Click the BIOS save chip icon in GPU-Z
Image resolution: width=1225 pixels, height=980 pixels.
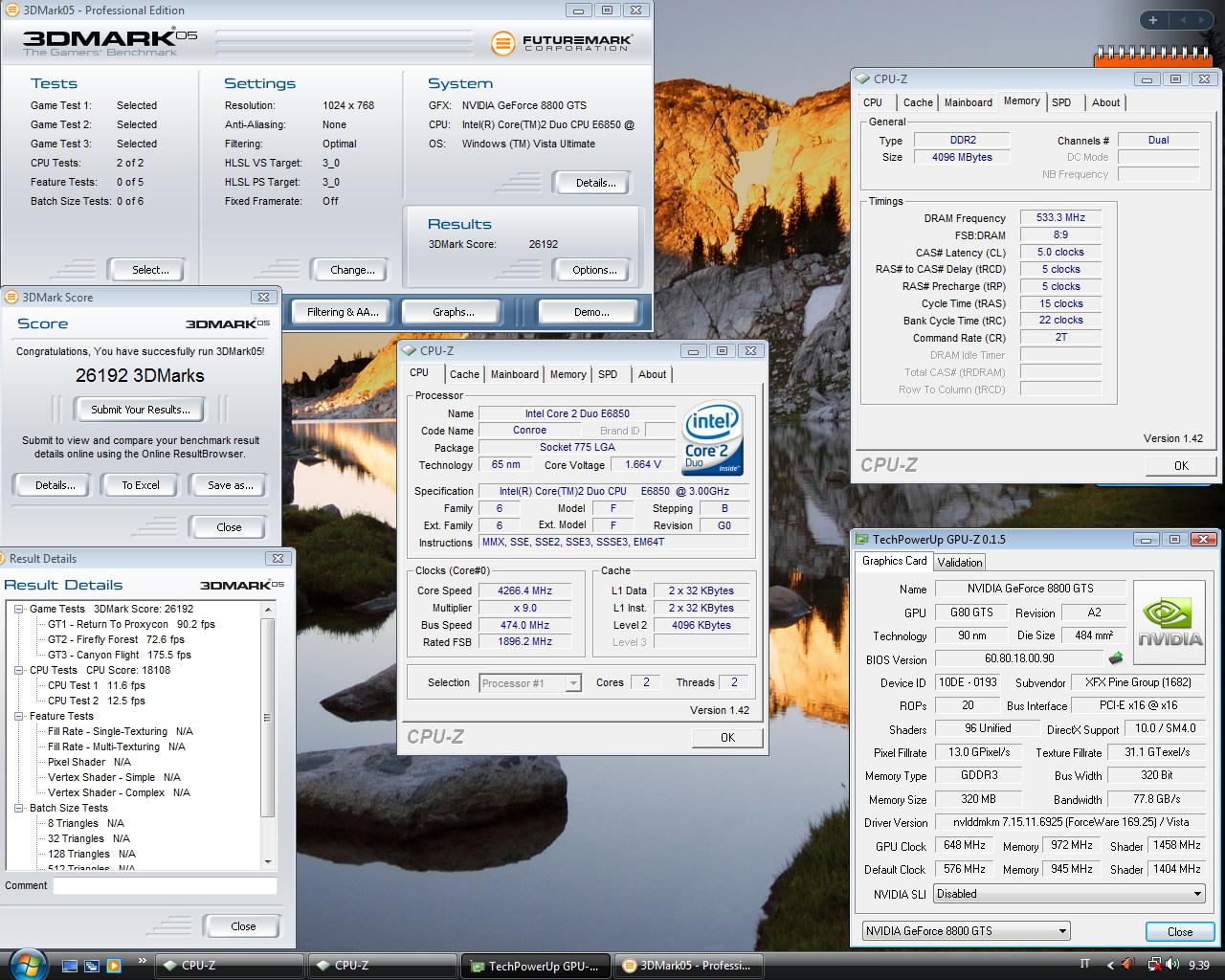1116,658
